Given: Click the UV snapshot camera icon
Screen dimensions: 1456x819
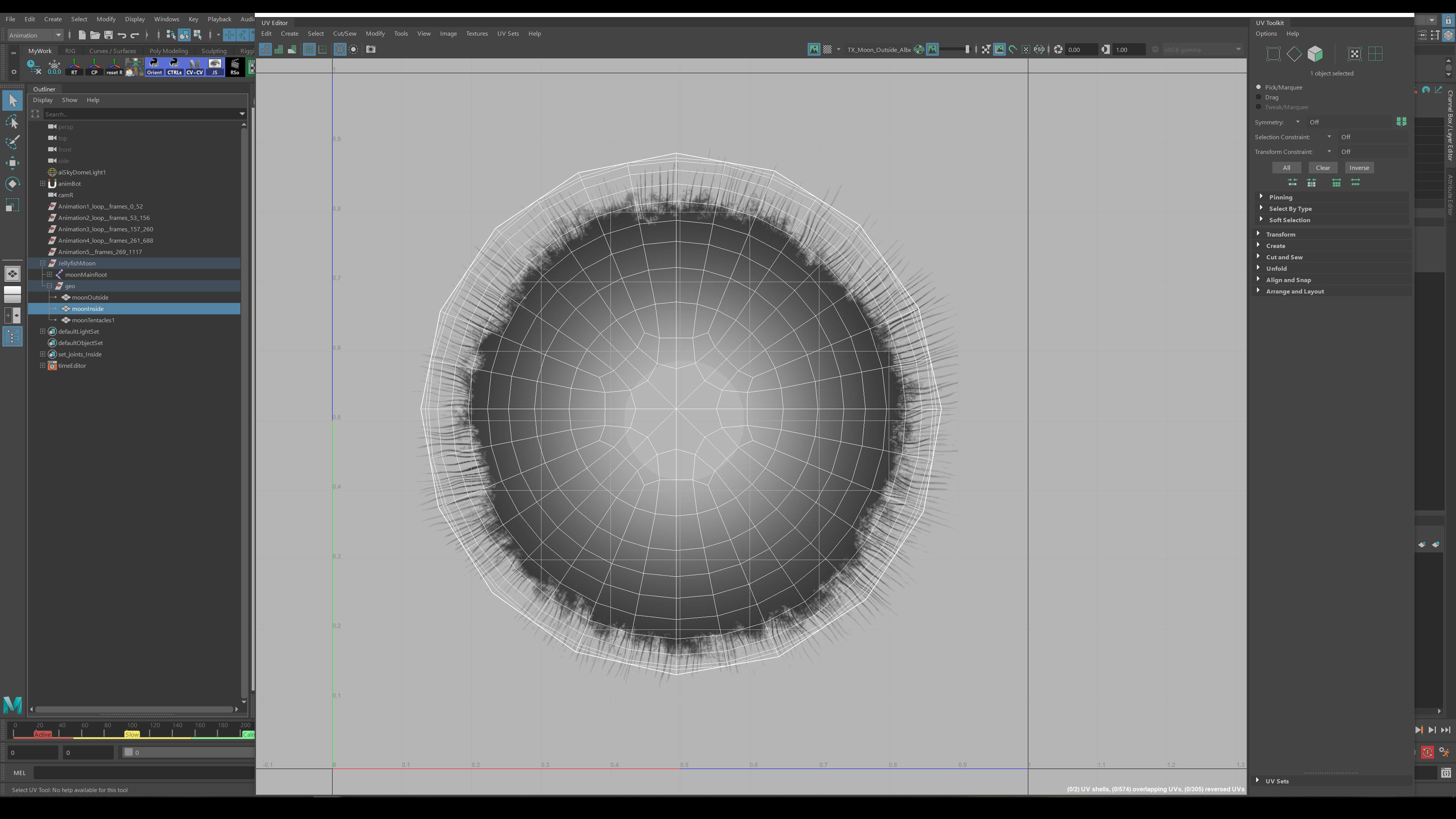Looking at the screenshot, I should tap(371, 50).
